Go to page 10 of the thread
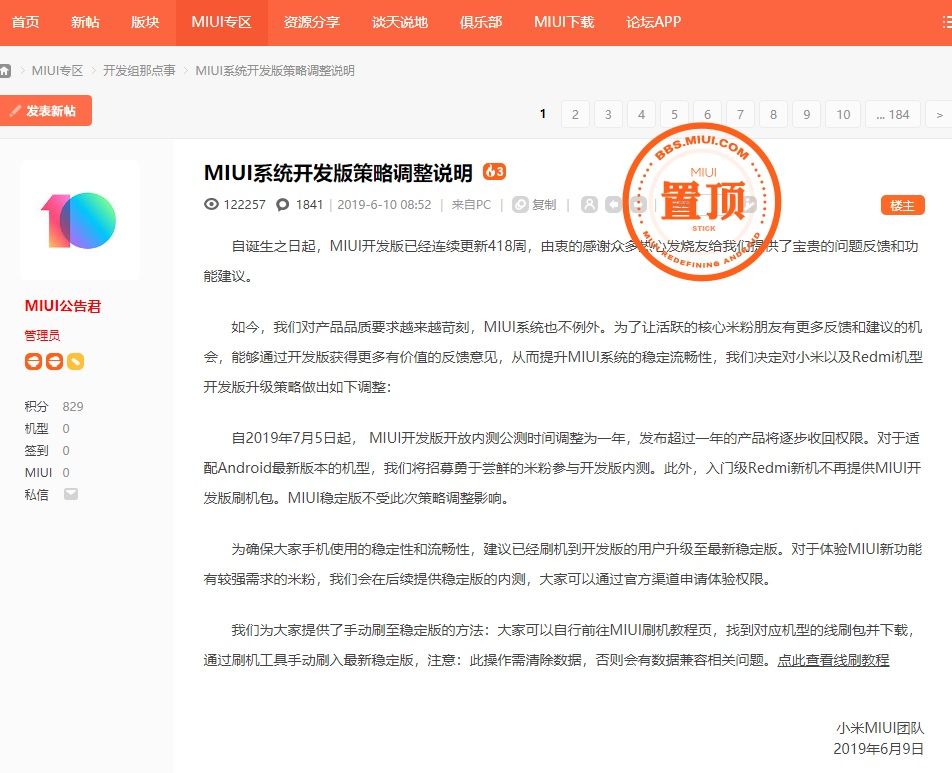The image size is (952, 773). [843, 114]
